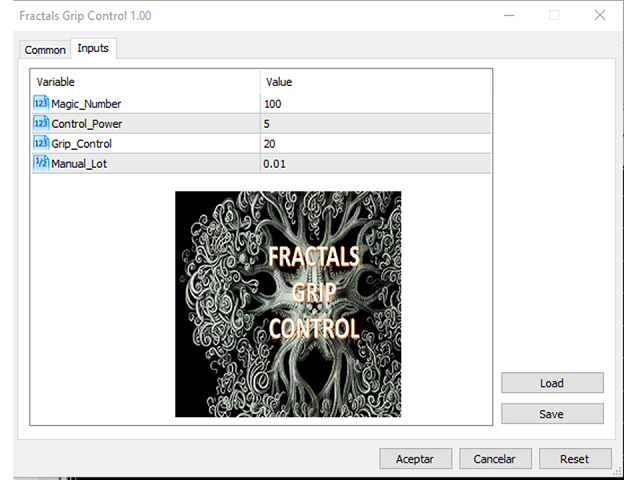
Task: Confirm settings with the Aceptar button
Action: (x=415, y=459)
